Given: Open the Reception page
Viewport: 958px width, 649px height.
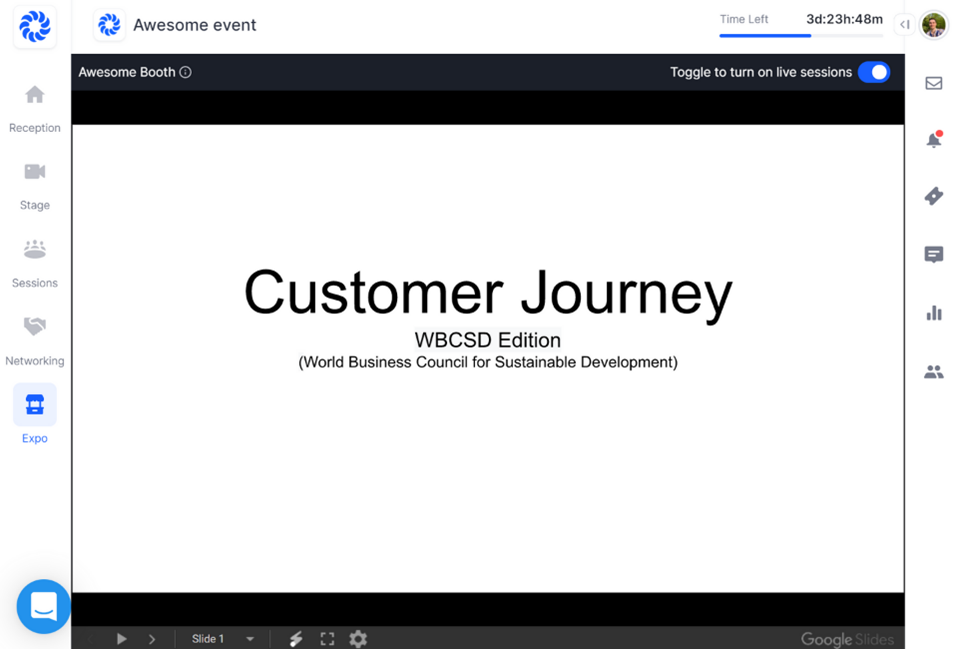Looking at the screenshot, I should tap(35, 109).
